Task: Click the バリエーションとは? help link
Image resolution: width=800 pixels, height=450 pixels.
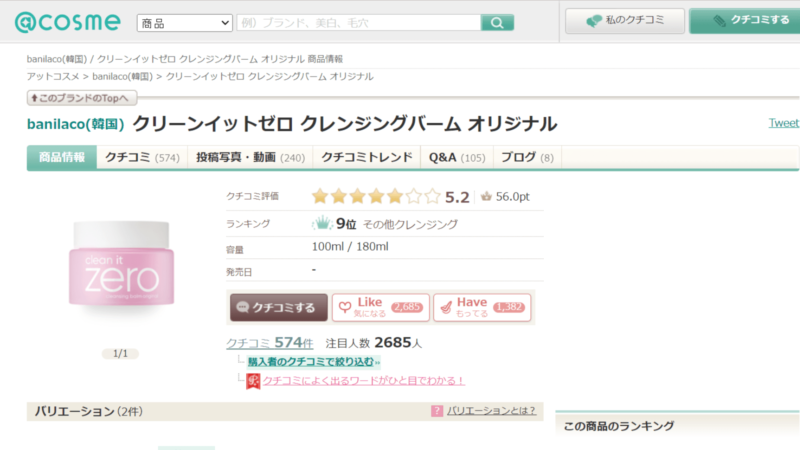Action: (x=491, y=411)
